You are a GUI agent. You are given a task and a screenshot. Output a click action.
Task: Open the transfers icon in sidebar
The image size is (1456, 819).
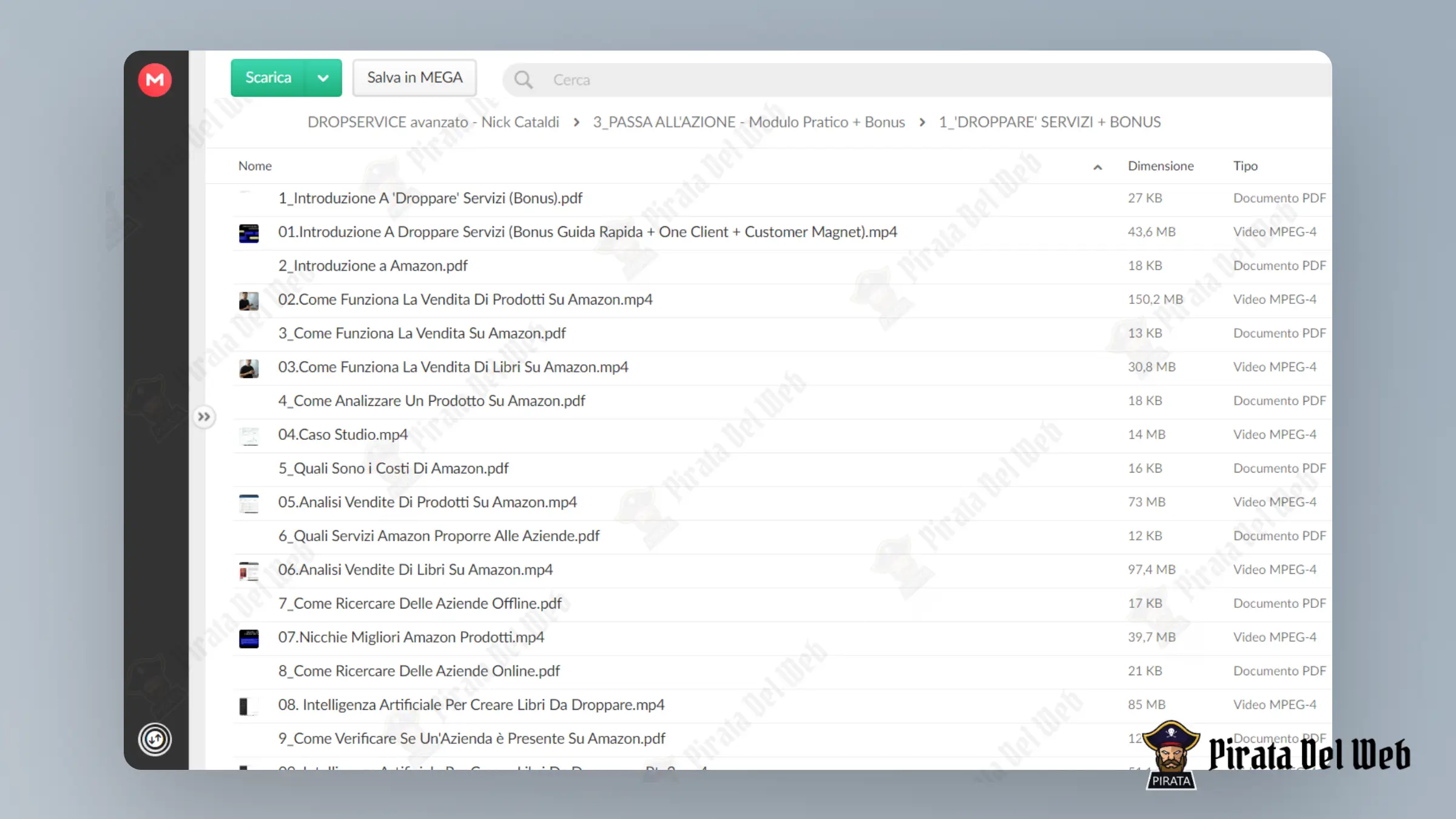tap(155, 739)
